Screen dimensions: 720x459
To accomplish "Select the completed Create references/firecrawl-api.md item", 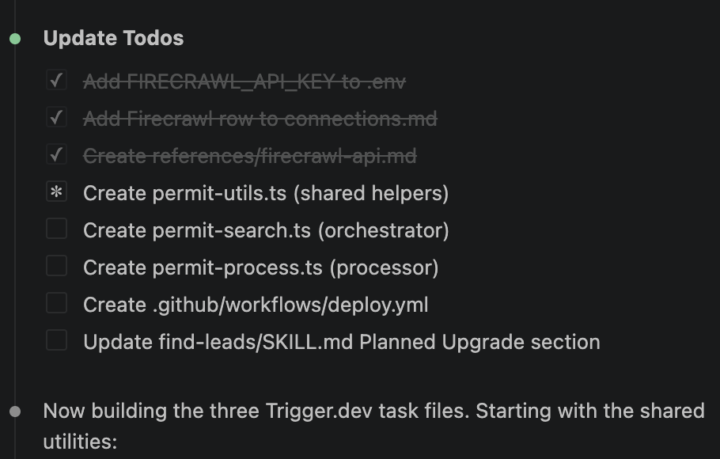I will [250, 157].
